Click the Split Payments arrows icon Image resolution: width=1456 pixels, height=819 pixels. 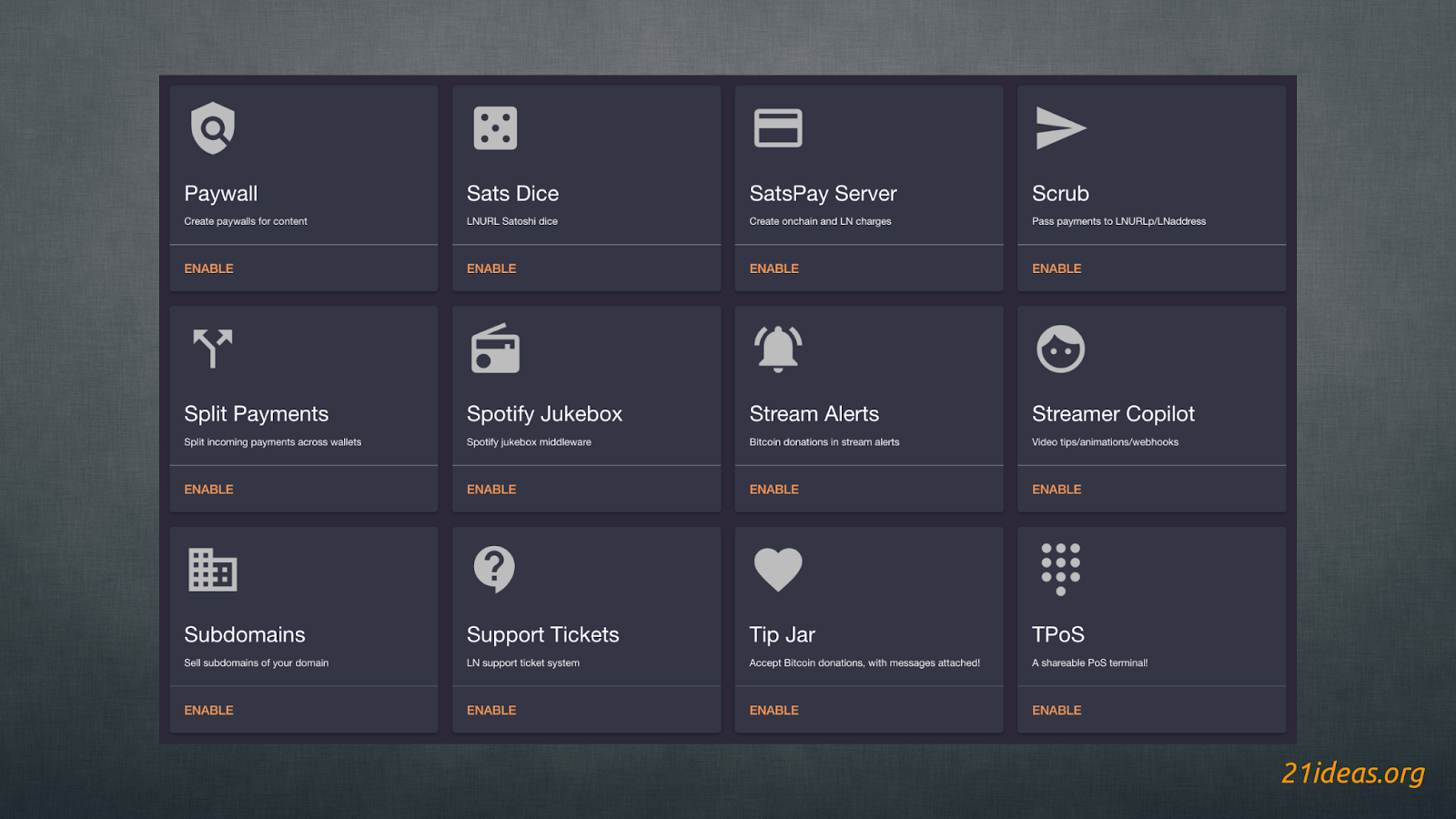click(x=213, y=349)
